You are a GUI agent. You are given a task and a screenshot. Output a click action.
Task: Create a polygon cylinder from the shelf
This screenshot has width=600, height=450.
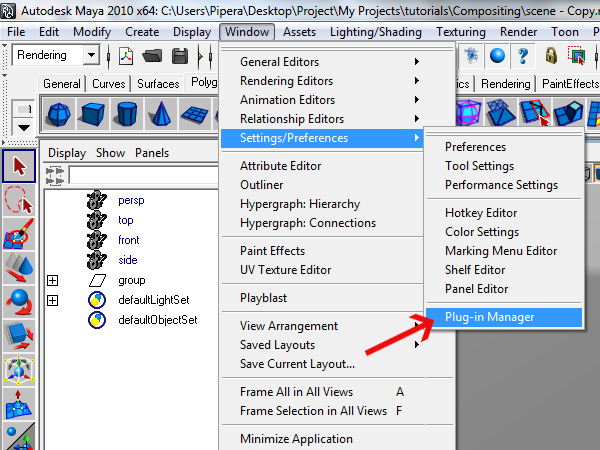pos(127,114)
